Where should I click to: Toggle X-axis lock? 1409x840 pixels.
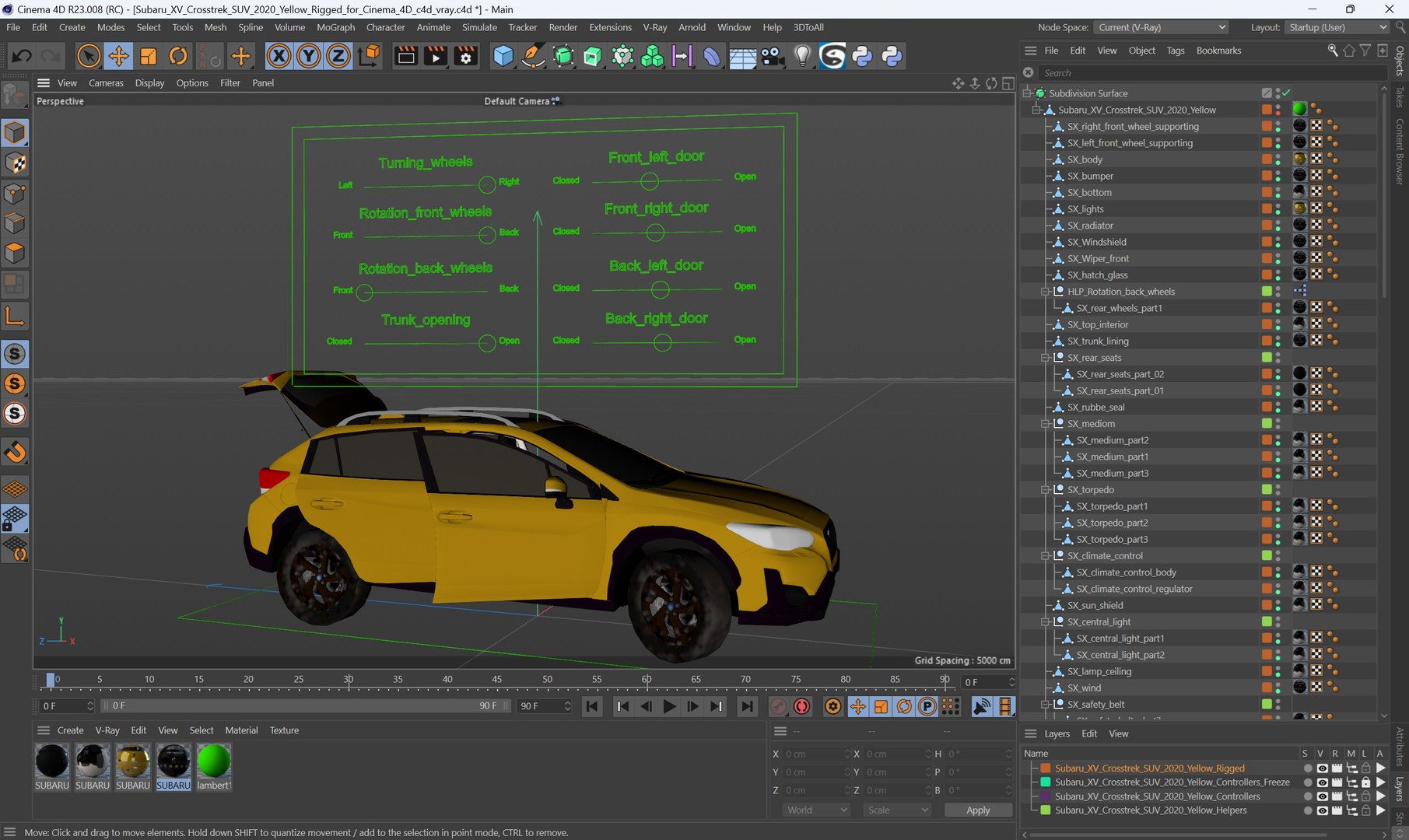279,56
